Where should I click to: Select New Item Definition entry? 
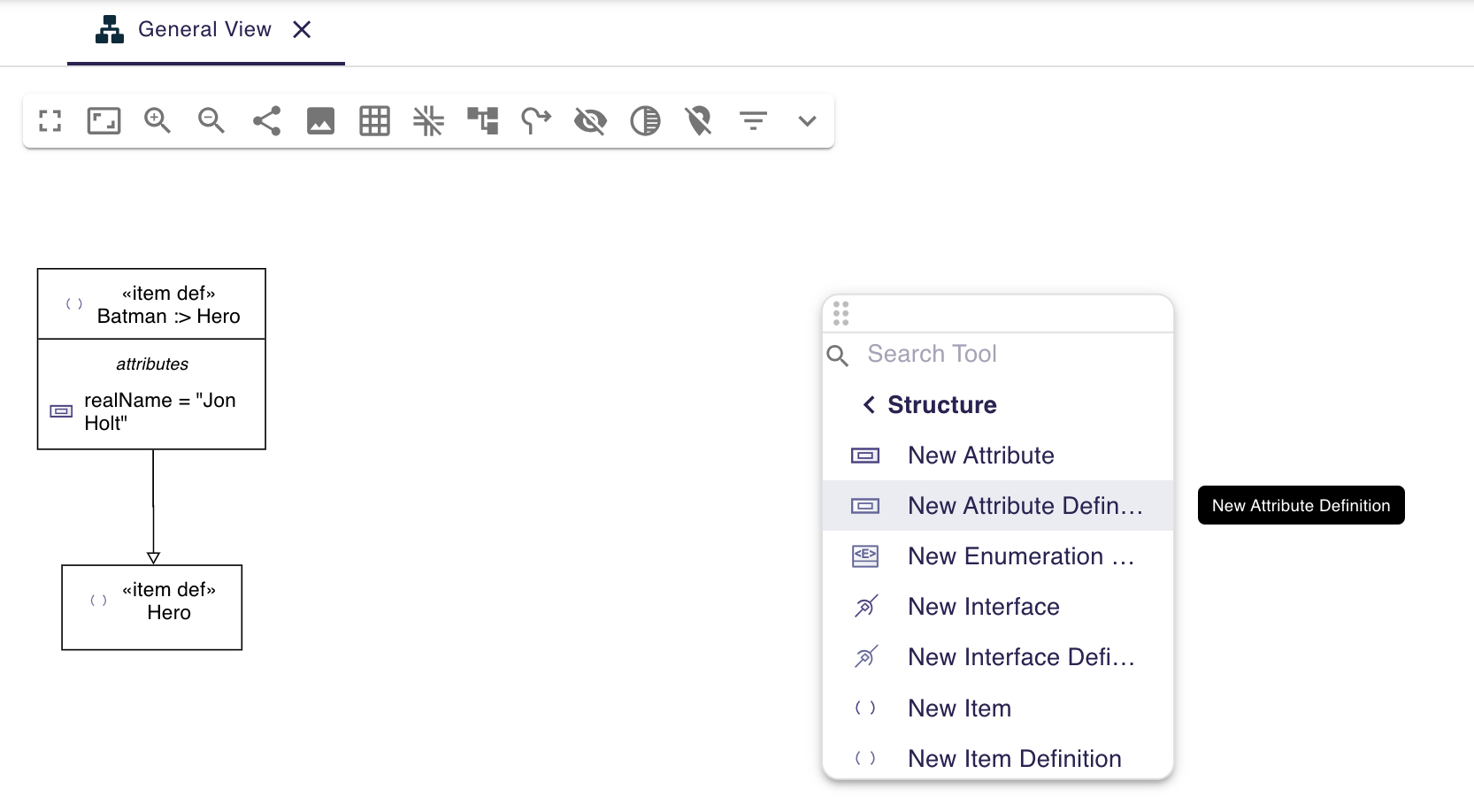tap(1014, 759)
